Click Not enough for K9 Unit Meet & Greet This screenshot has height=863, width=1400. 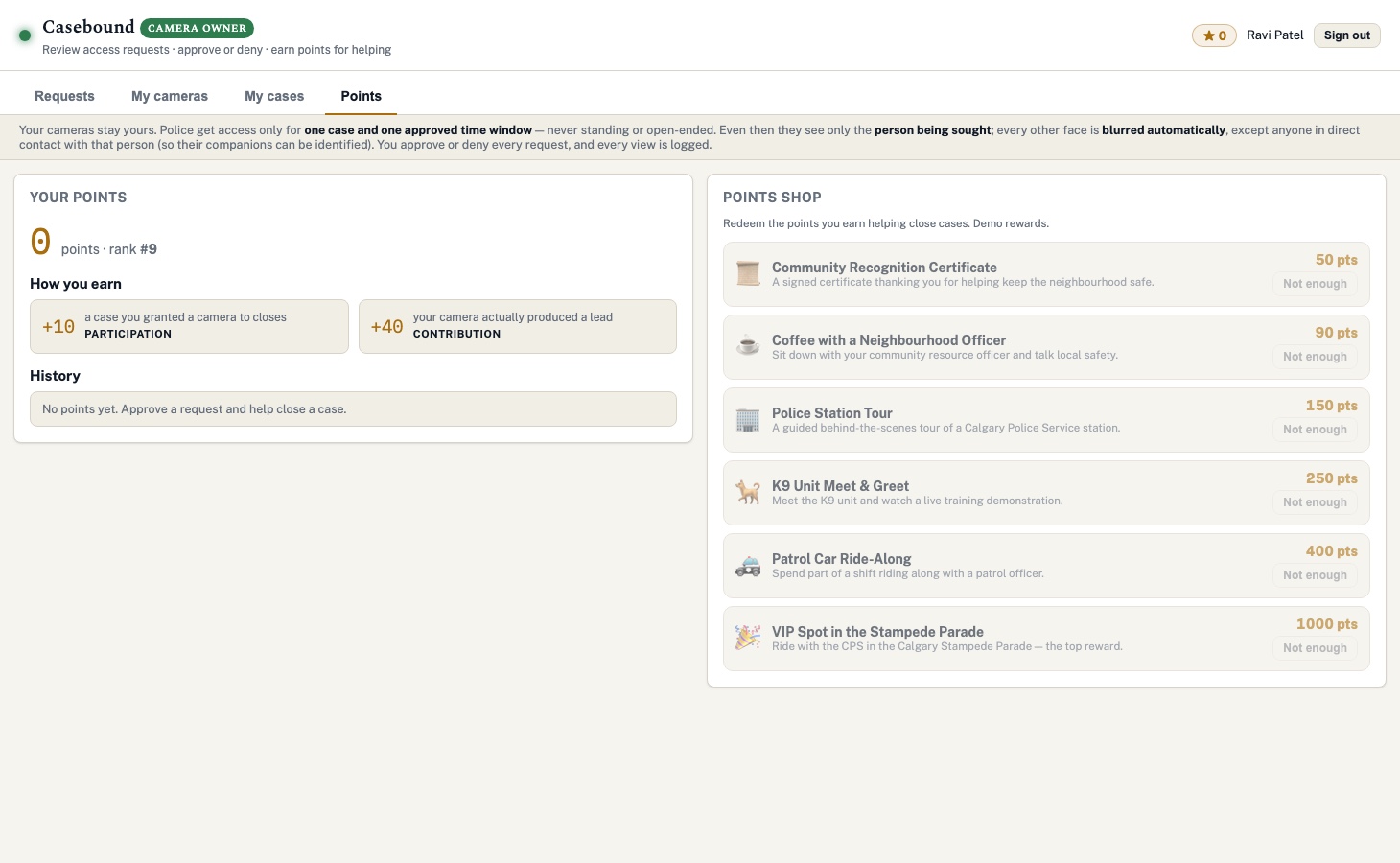1315,502
